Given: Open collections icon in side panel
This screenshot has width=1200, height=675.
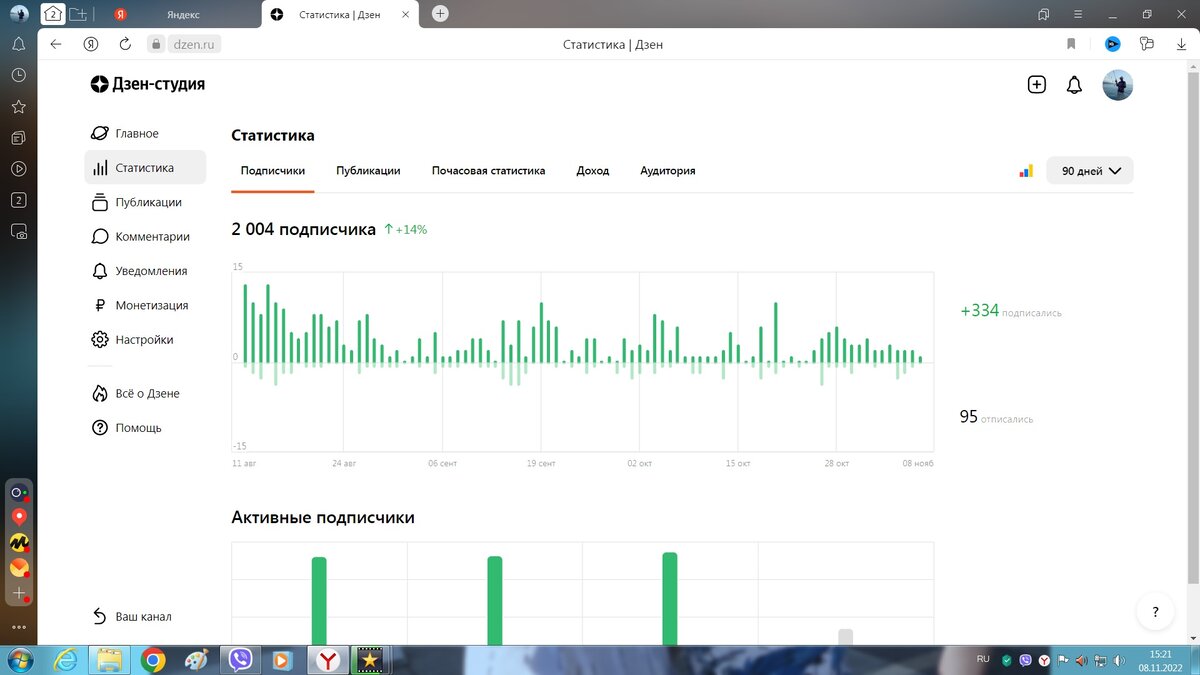Looking at the screenshot, I should [18, 138].
